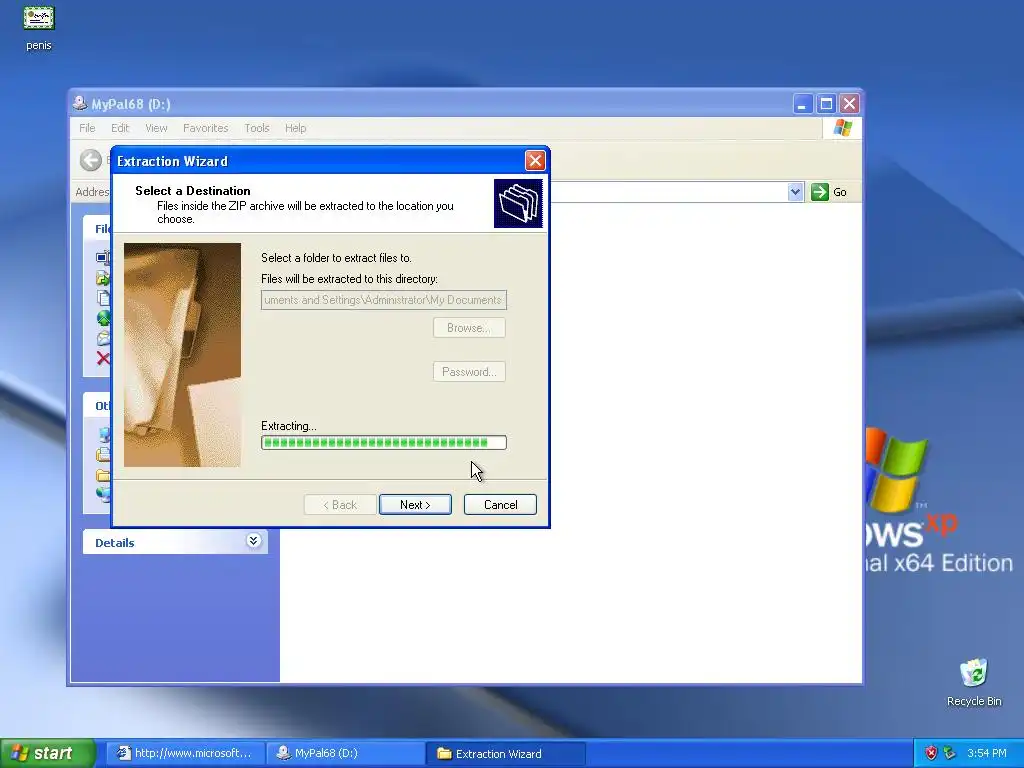Click the green extraction progress bar

tap(384, 443)
